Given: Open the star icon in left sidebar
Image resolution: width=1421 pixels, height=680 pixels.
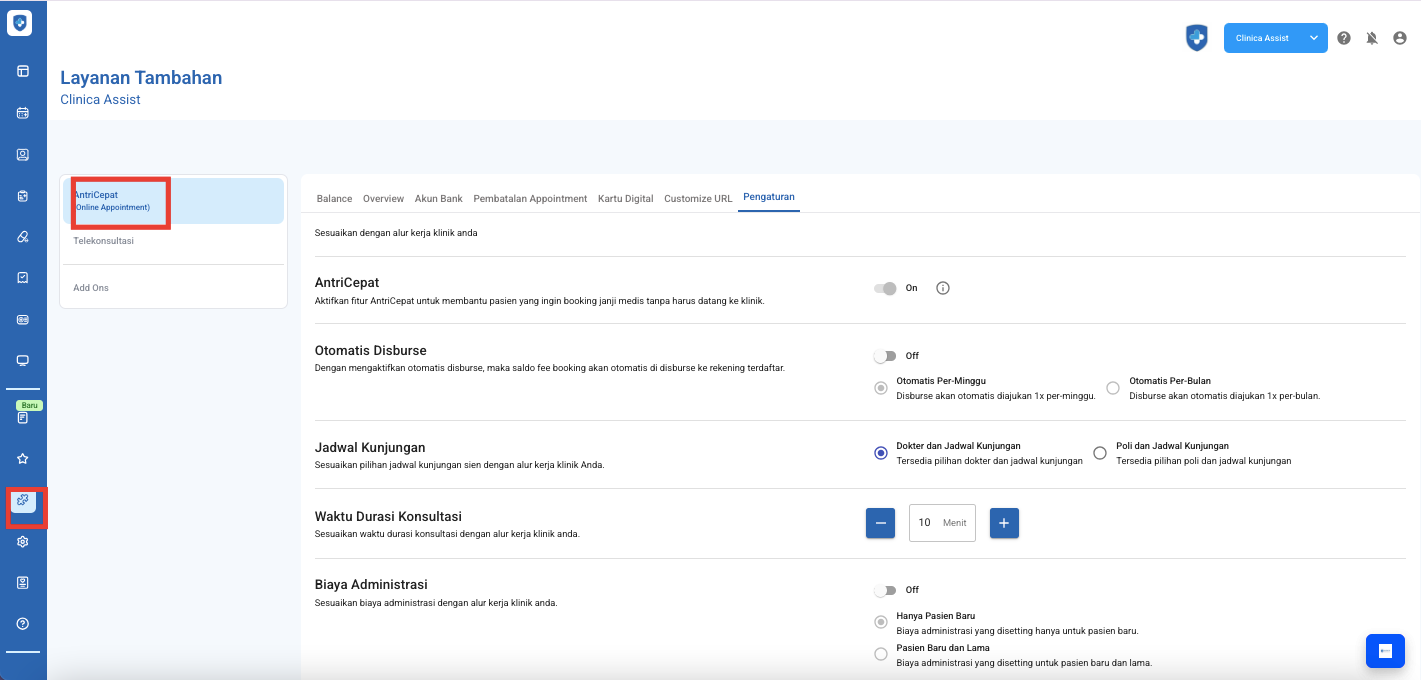Looking at the screenshot, I should point(23,458).
